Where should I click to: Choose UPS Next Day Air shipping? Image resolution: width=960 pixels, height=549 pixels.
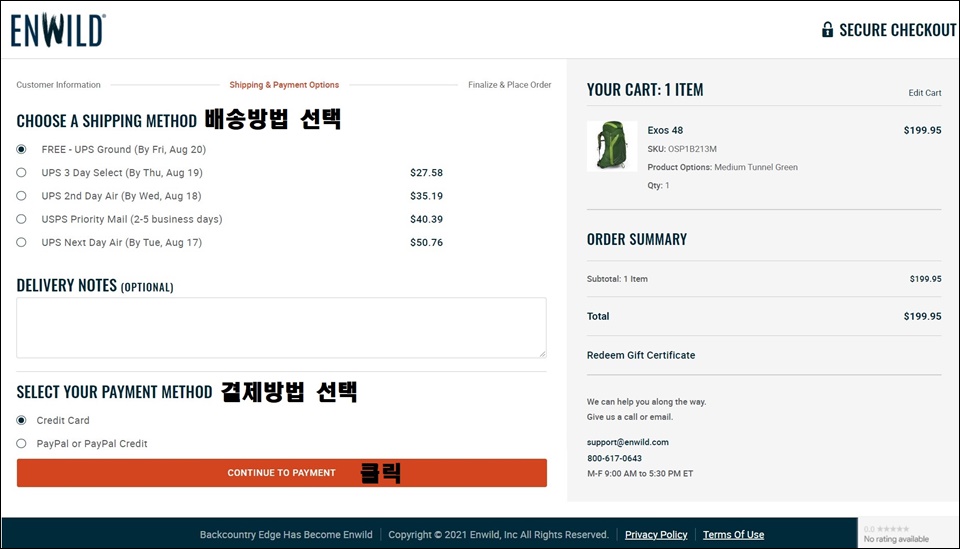[21, 242]
